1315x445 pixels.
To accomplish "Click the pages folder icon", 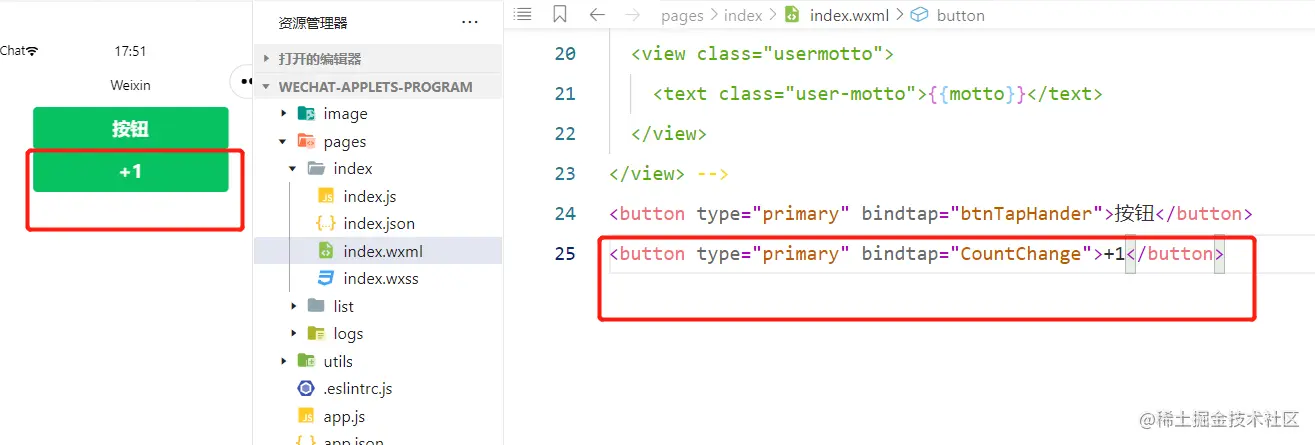I will tap(306, 142).
